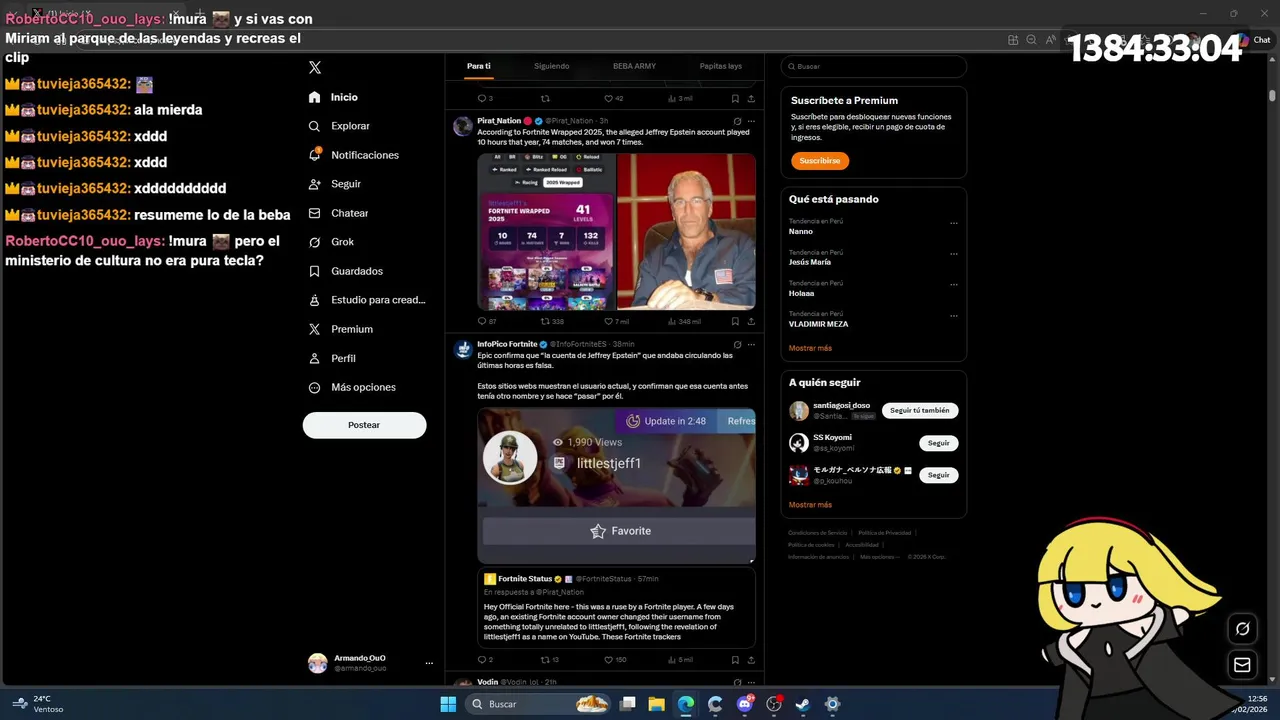Open Premium in the sidebar

340,329
